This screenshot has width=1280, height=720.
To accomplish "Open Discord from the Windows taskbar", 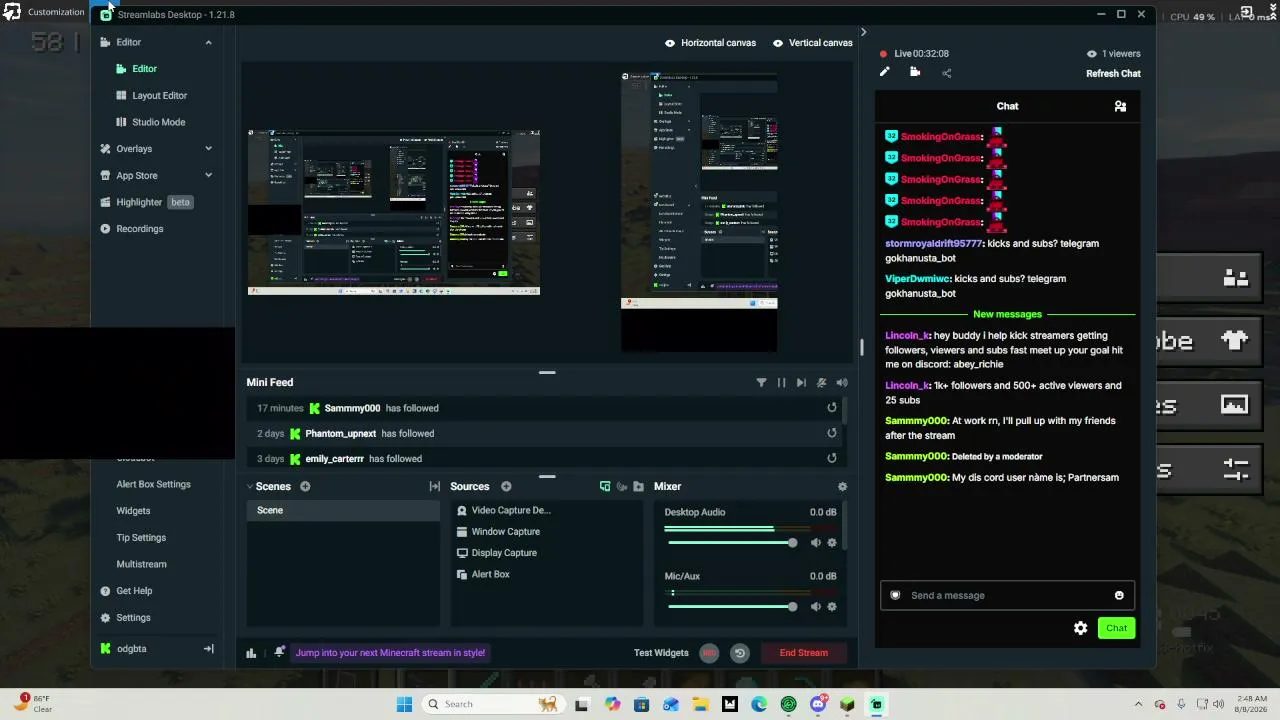I will click(x=818, y=704).
